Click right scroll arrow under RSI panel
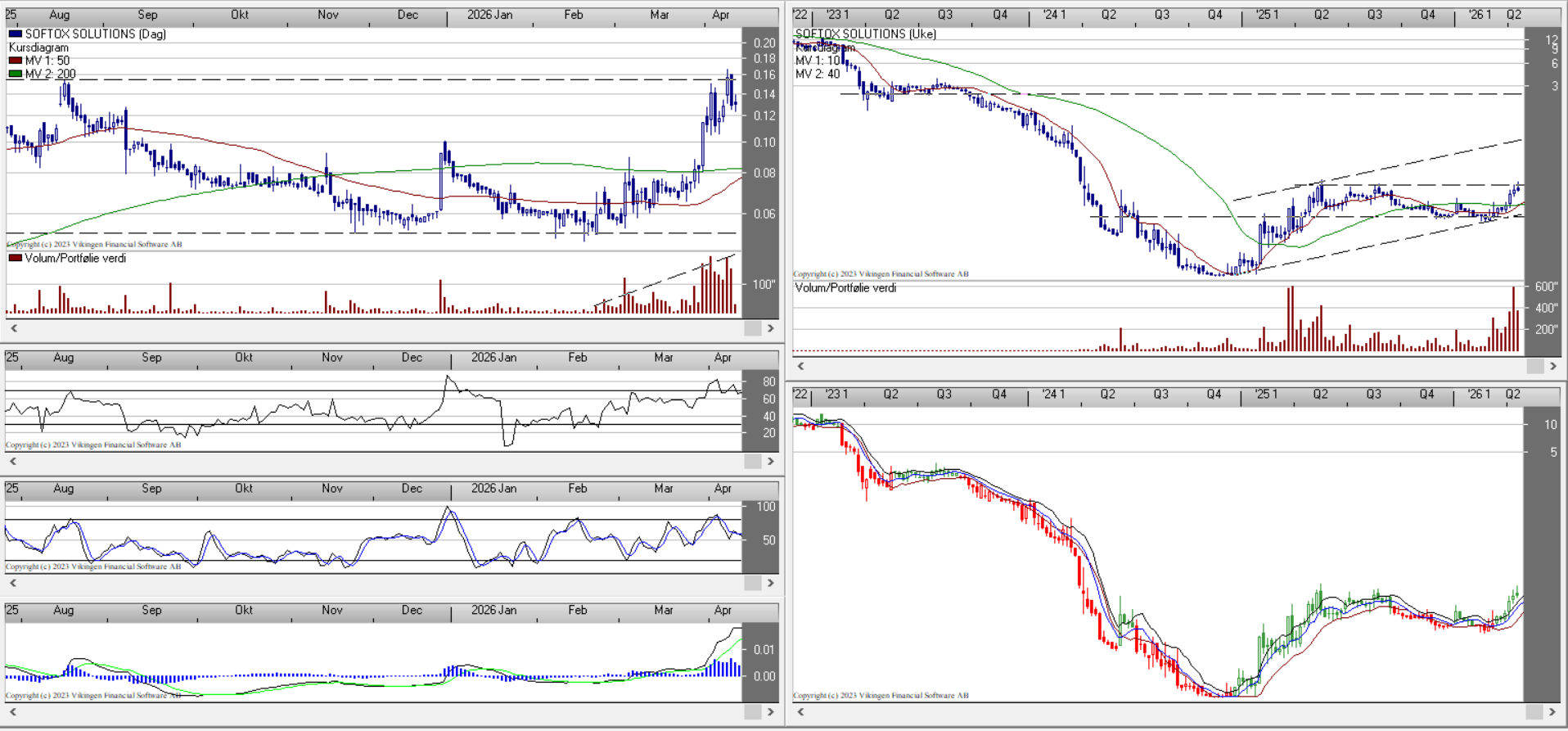The height and width of the screenshot is (731, 1568). 770,462
